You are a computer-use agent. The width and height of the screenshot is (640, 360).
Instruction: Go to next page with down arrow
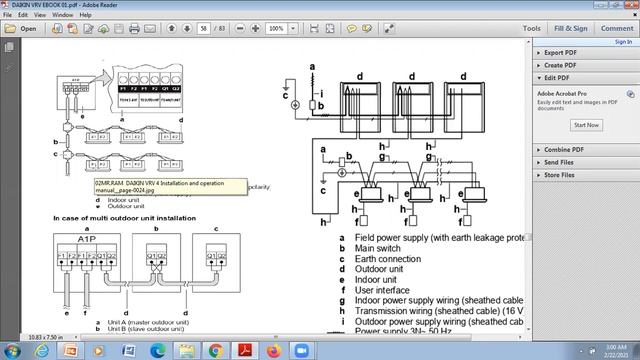pos(187,29)
